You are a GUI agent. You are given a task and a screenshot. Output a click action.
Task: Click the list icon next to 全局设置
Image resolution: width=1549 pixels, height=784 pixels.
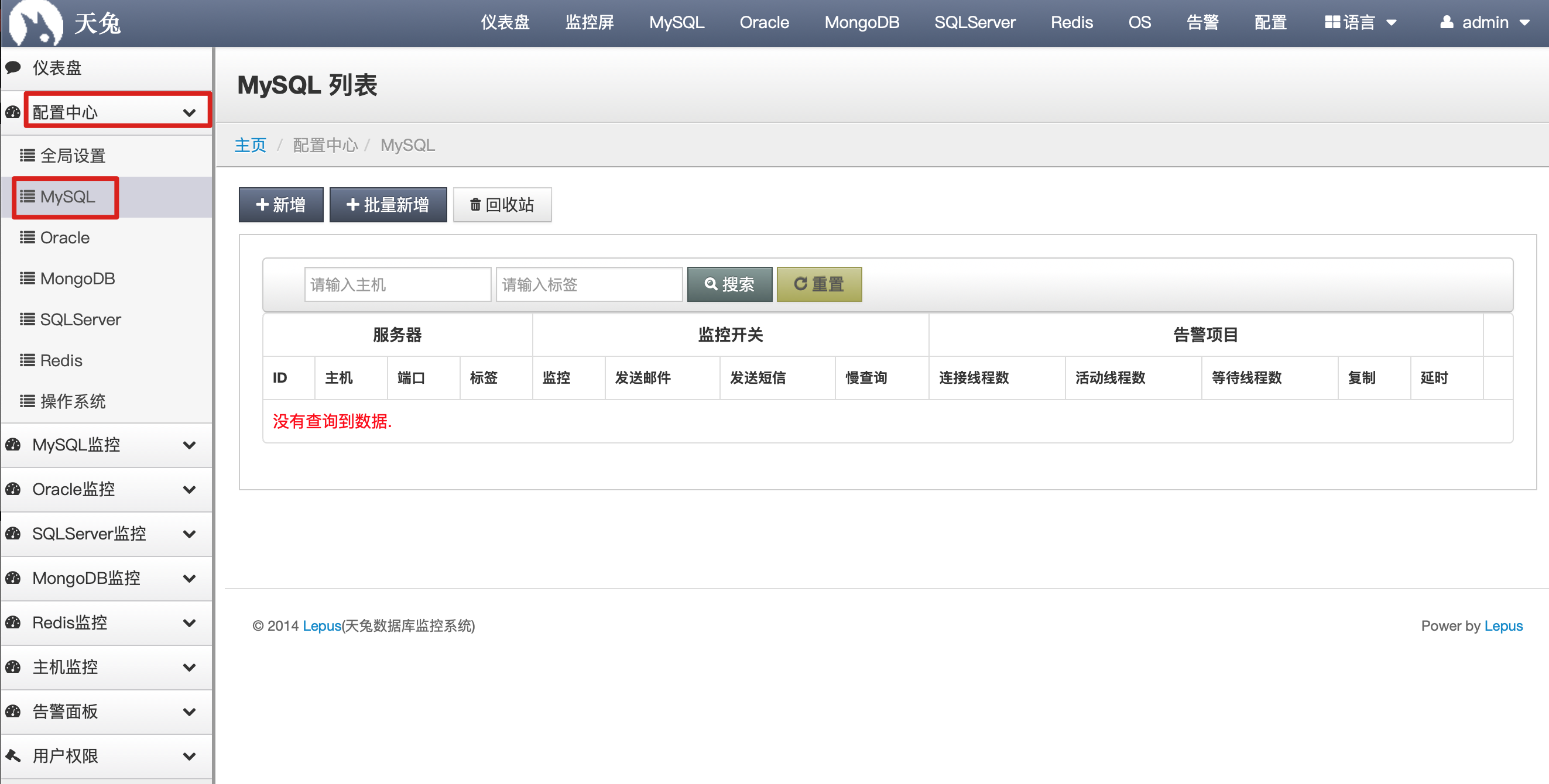point(27,156)
